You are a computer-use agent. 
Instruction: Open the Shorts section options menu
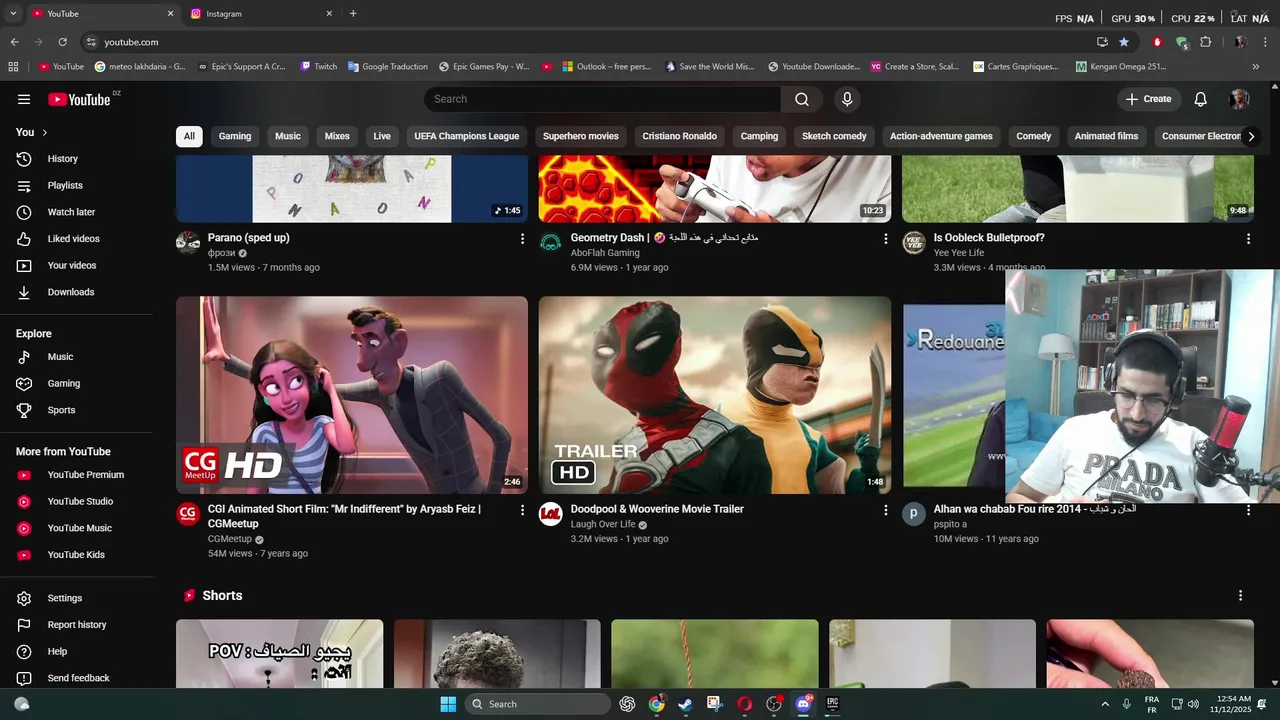pyautogui.click(x=1240, y=595)
